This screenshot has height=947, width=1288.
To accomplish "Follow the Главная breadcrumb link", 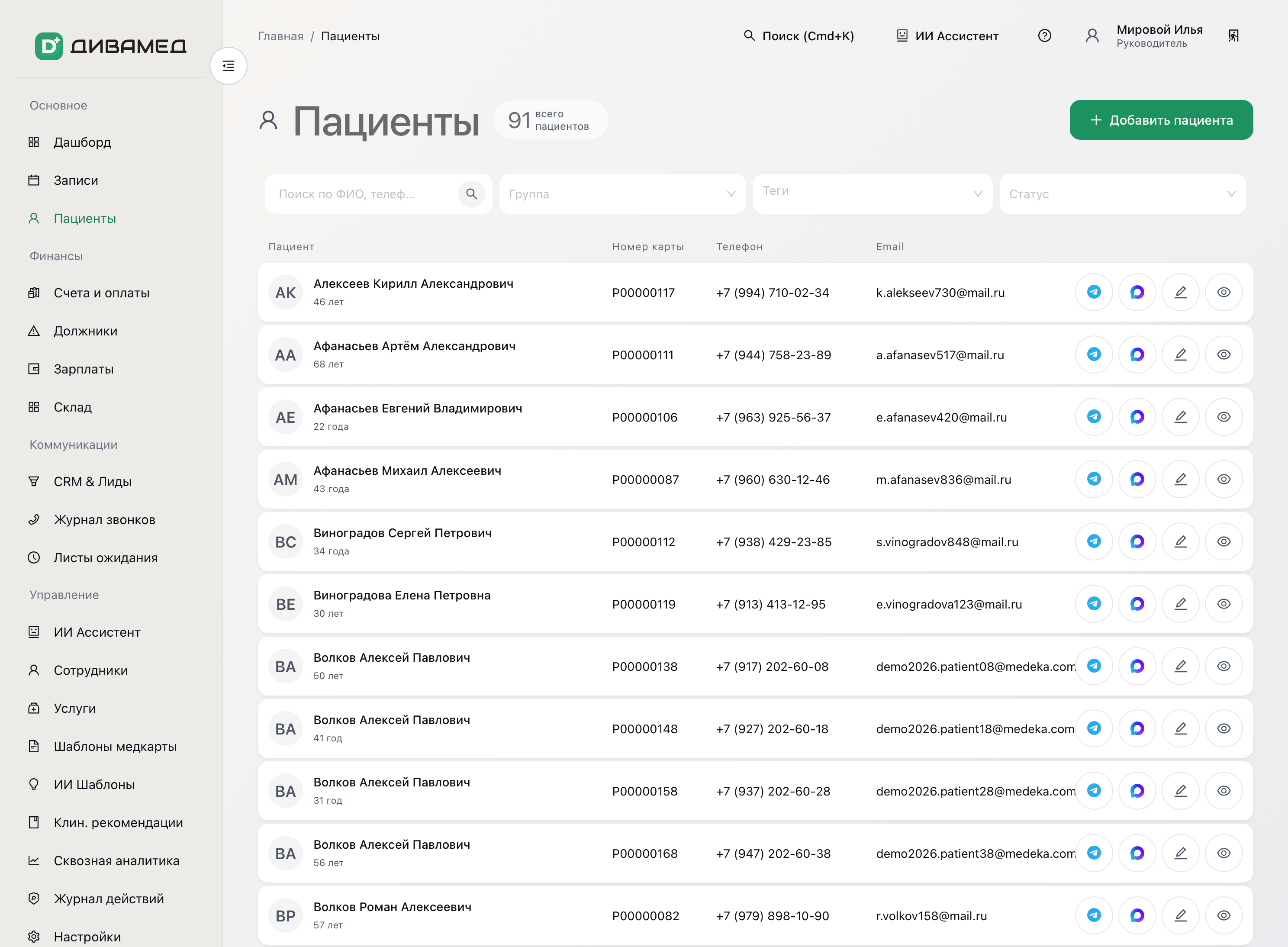I will (280, 36).
